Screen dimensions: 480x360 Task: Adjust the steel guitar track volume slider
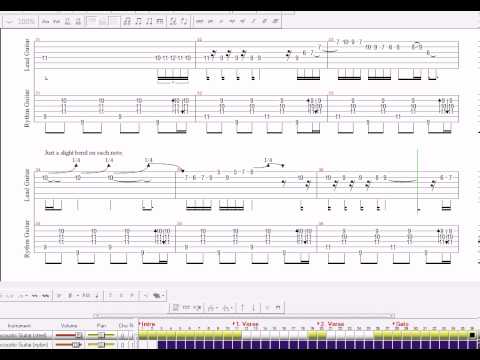tap(69, 335)
